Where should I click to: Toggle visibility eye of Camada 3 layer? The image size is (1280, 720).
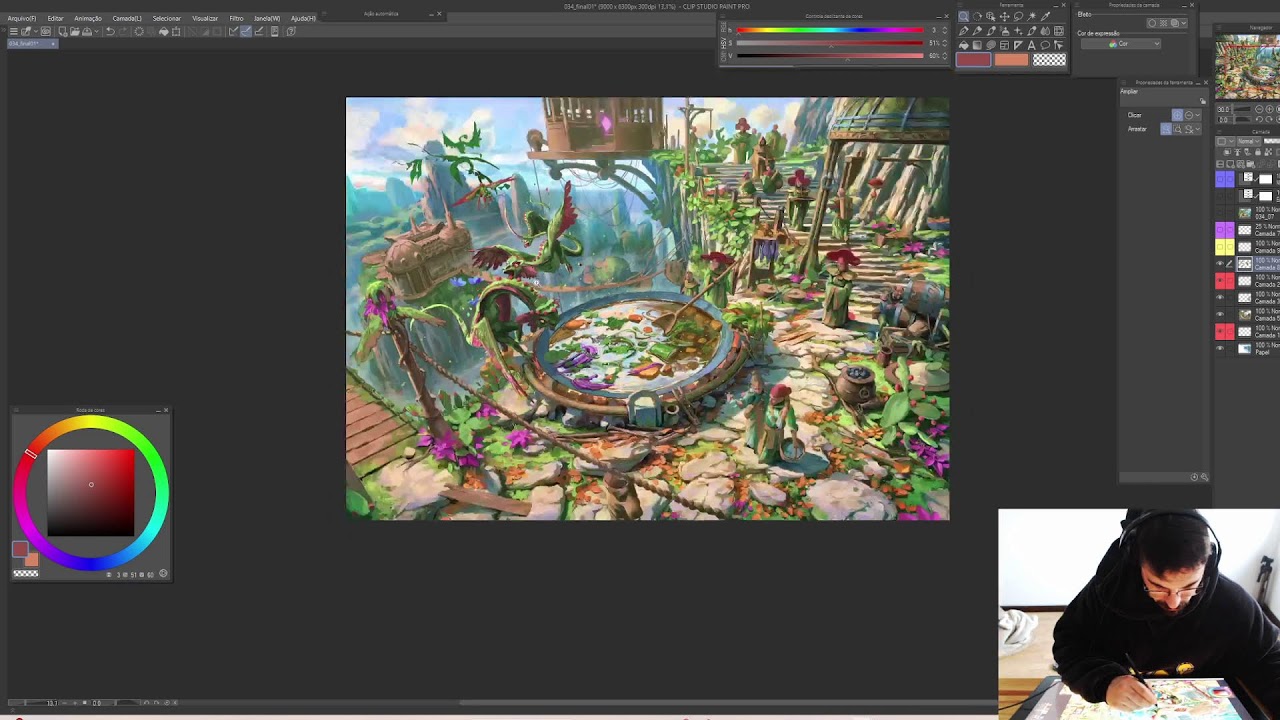[x=1220, y=298]
